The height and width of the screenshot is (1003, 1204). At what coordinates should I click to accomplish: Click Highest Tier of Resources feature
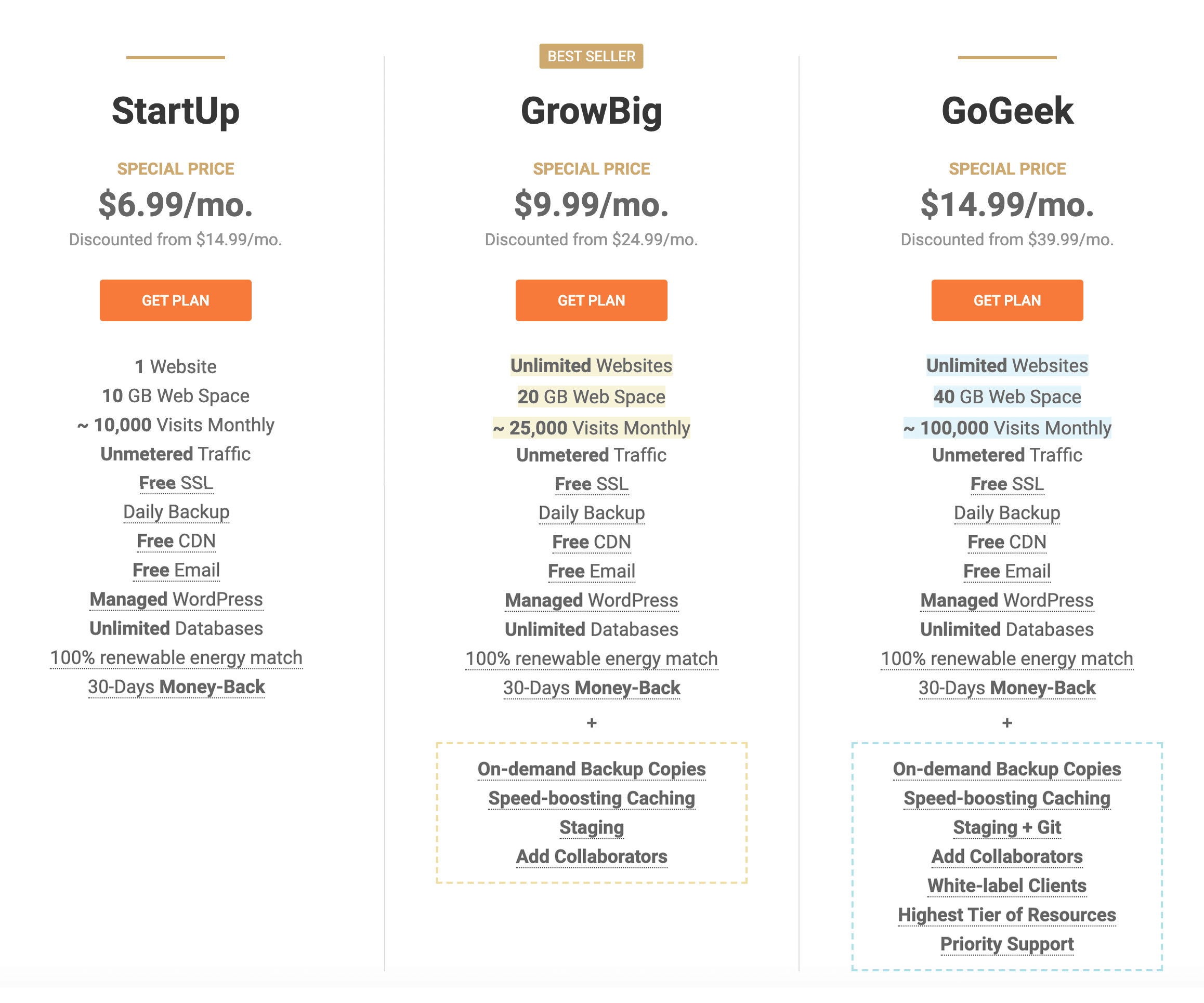(1007, 915)
